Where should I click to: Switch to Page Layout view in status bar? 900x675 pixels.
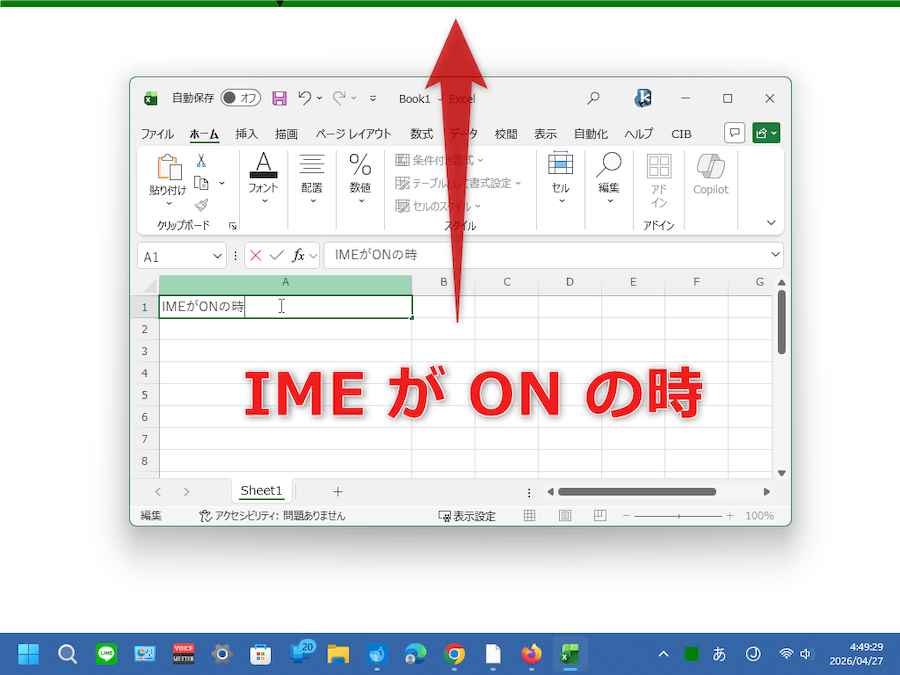click(565, 516)
